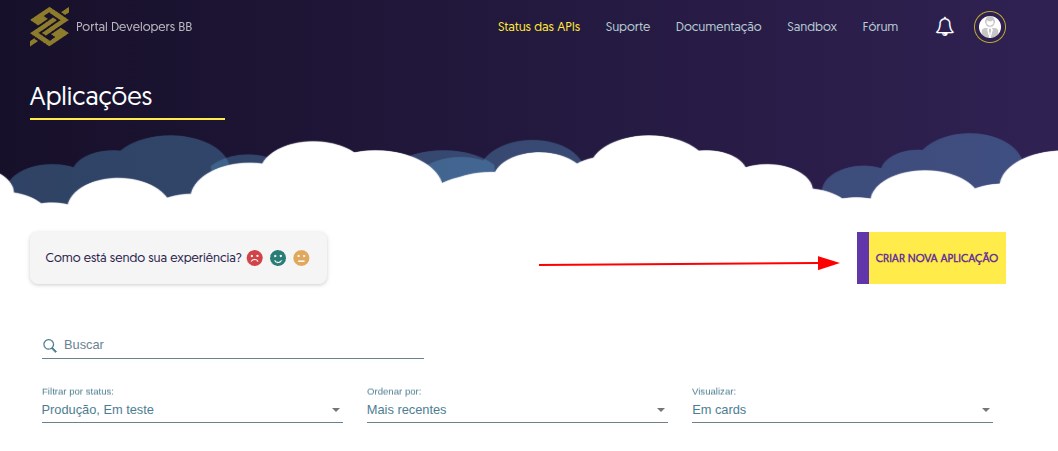Visit the Fórum link
Image resolution: width=1058 pixels, height=451 pixels.
click(x=880, y=27)
